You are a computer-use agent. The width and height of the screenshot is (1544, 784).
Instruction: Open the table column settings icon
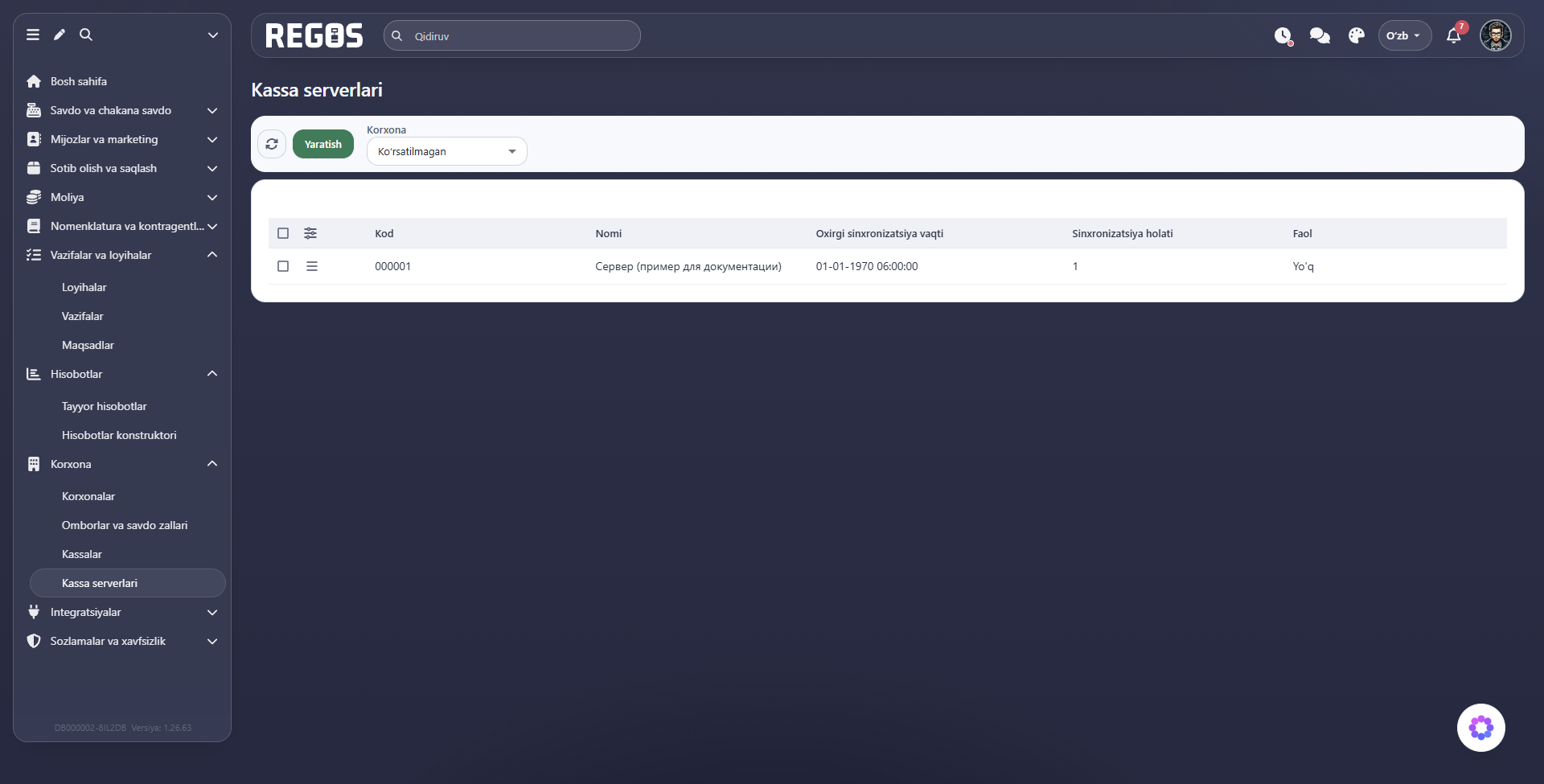pos(310,233)
